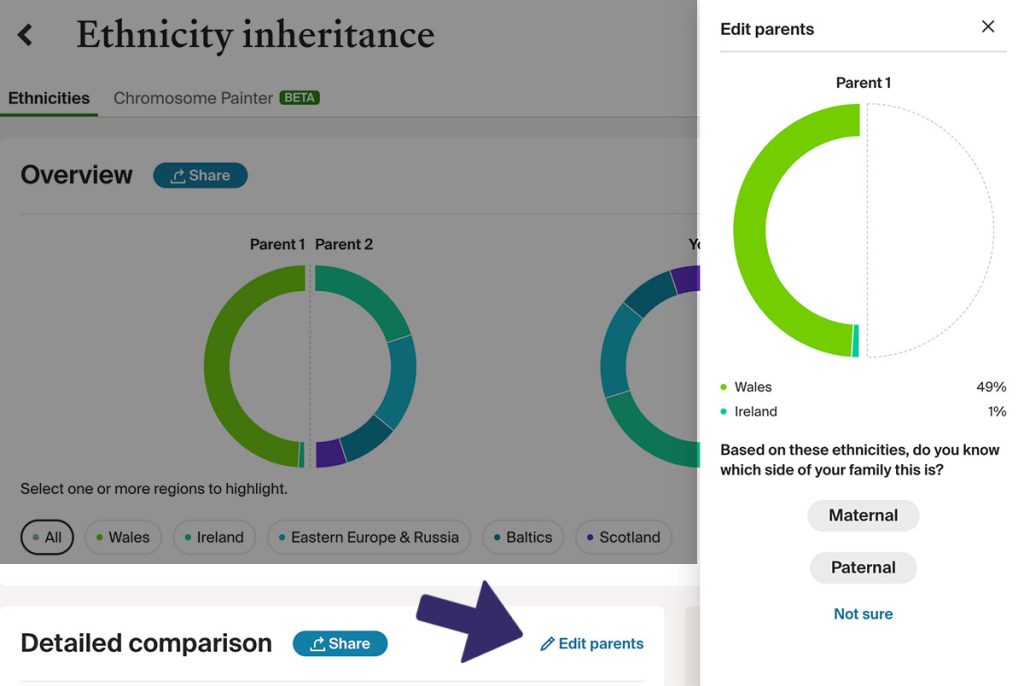Choose Paternal for Parent 1
1024x686 pixels.
pyautogui.click(x=863, y=567)
